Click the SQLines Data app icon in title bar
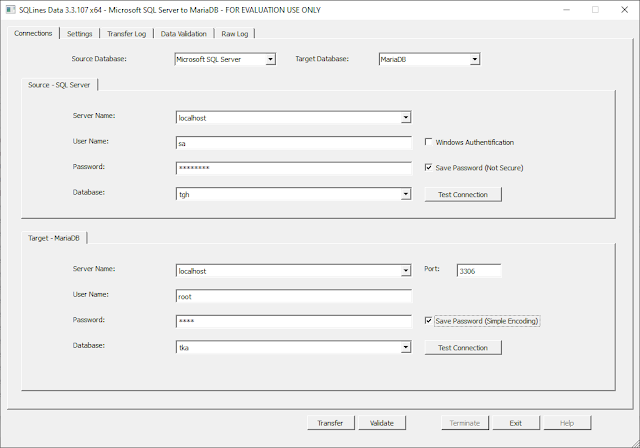The height and width of the screenshot is (448, 640). [10, 9]
